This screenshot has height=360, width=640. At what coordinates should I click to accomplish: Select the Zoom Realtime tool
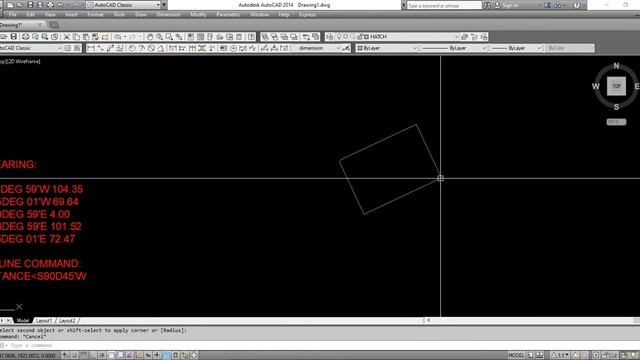[x=160, y=37]
